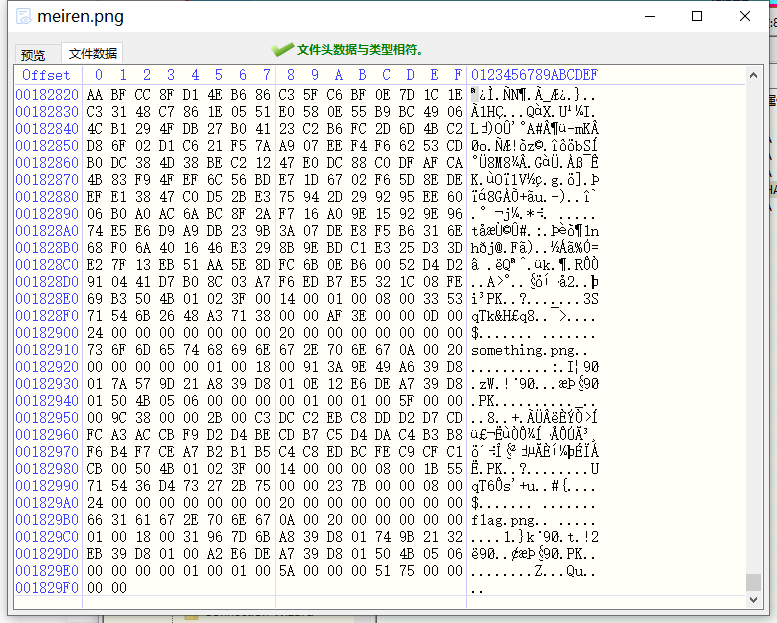Click the 0123456789ABCDEF ASCII column header
777x623 pixels.
[x=534, y=75]
